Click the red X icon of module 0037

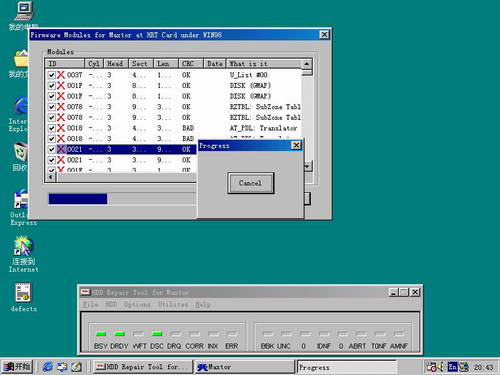pos(61,75)
